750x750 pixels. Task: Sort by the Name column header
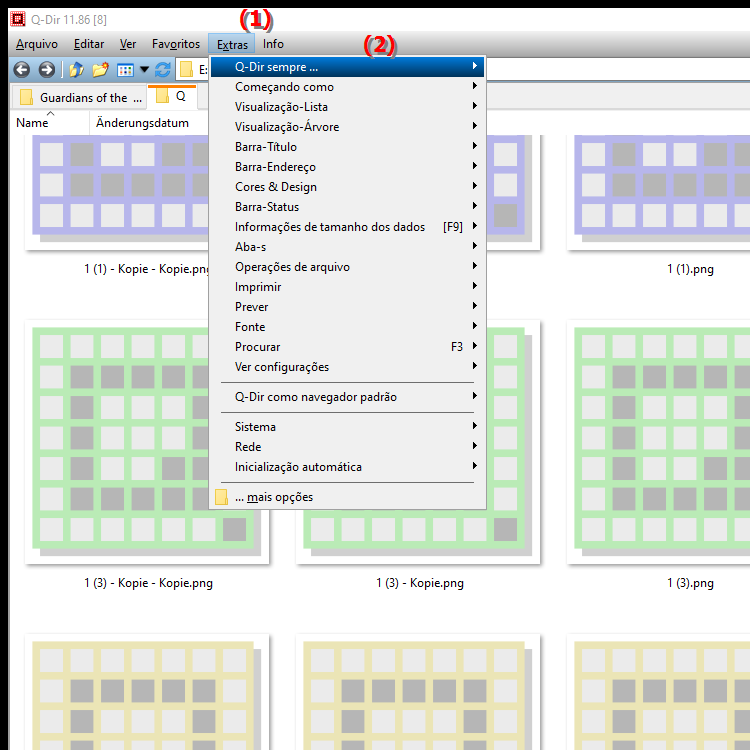[33, 123]
